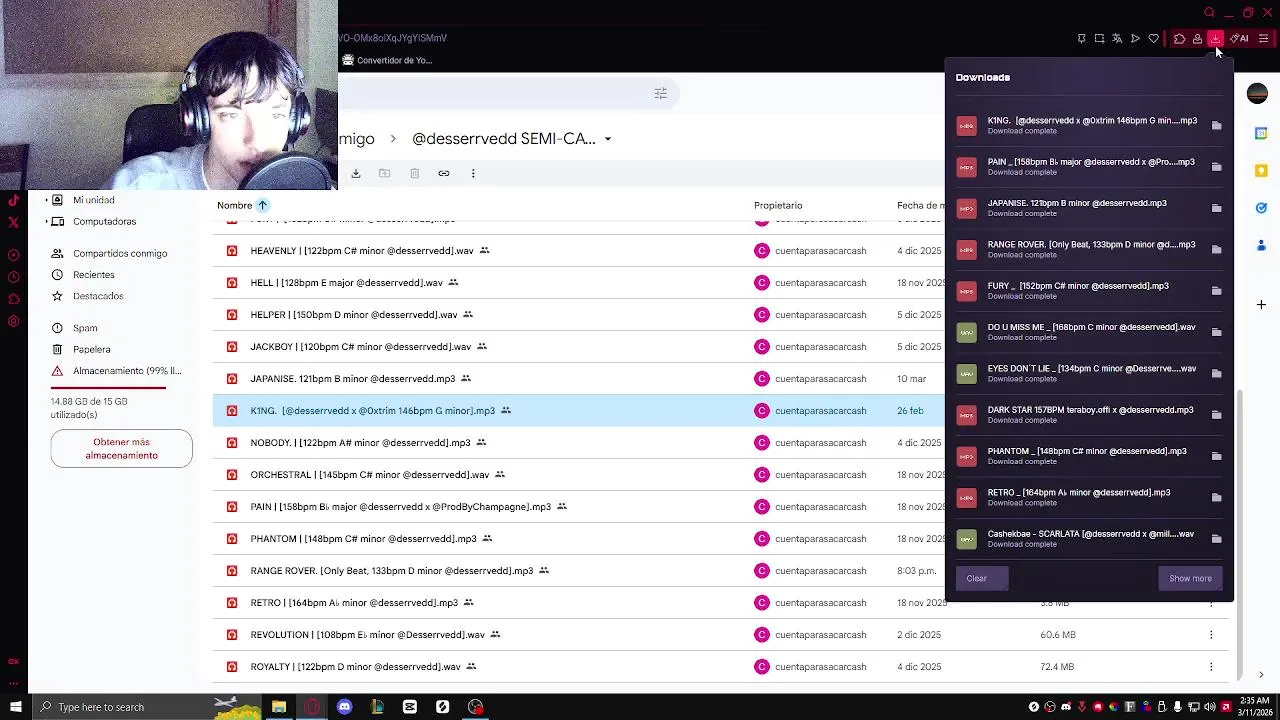Click the snapshot capture icon in toolbar
Viewport: 1280px width, 720px height.
click(1099, 39)
